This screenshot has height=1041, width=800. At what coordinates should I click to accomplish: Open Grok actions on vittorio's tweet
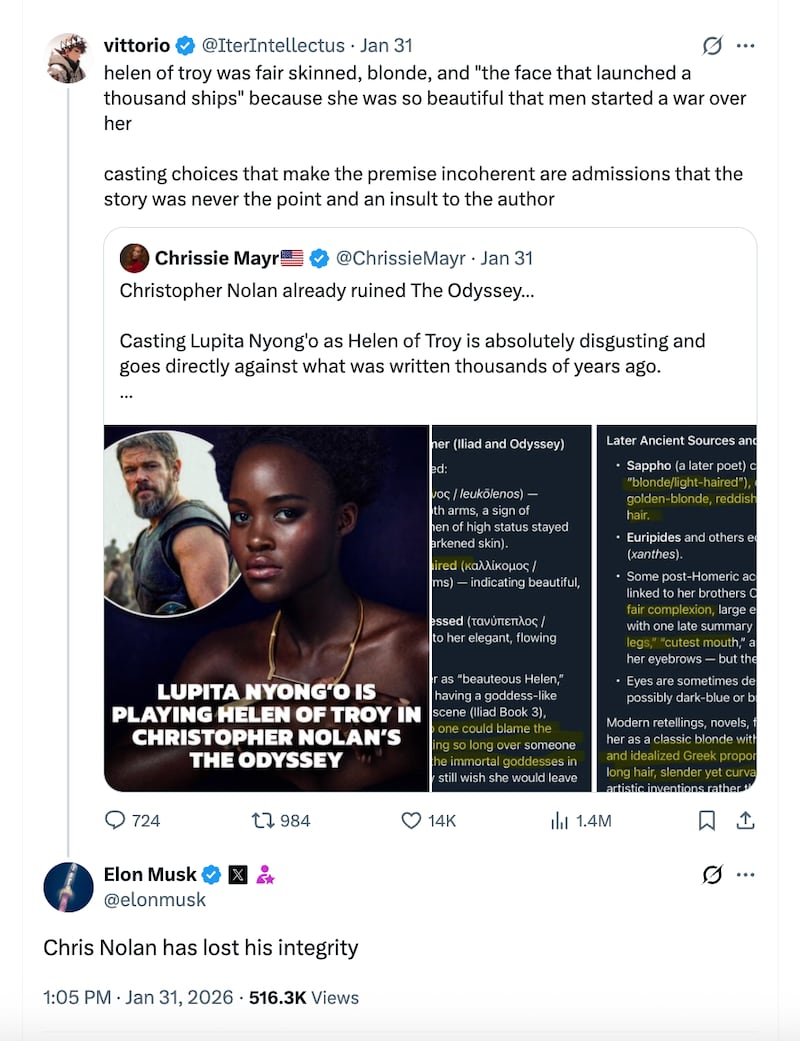[x=711, y=46]
